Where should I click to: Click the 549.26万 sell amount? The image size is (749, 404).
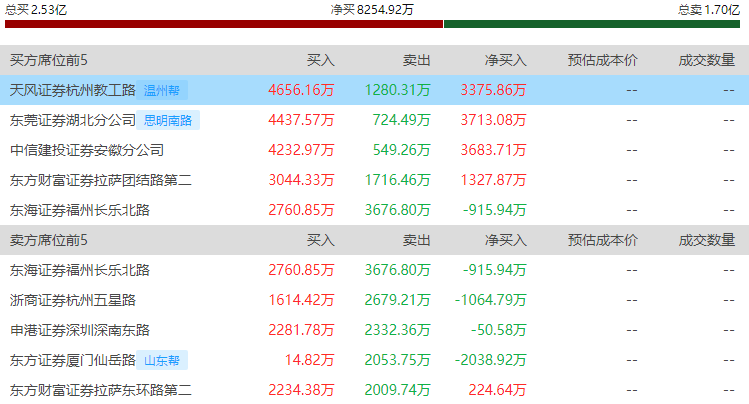click(x=401, y=150)
